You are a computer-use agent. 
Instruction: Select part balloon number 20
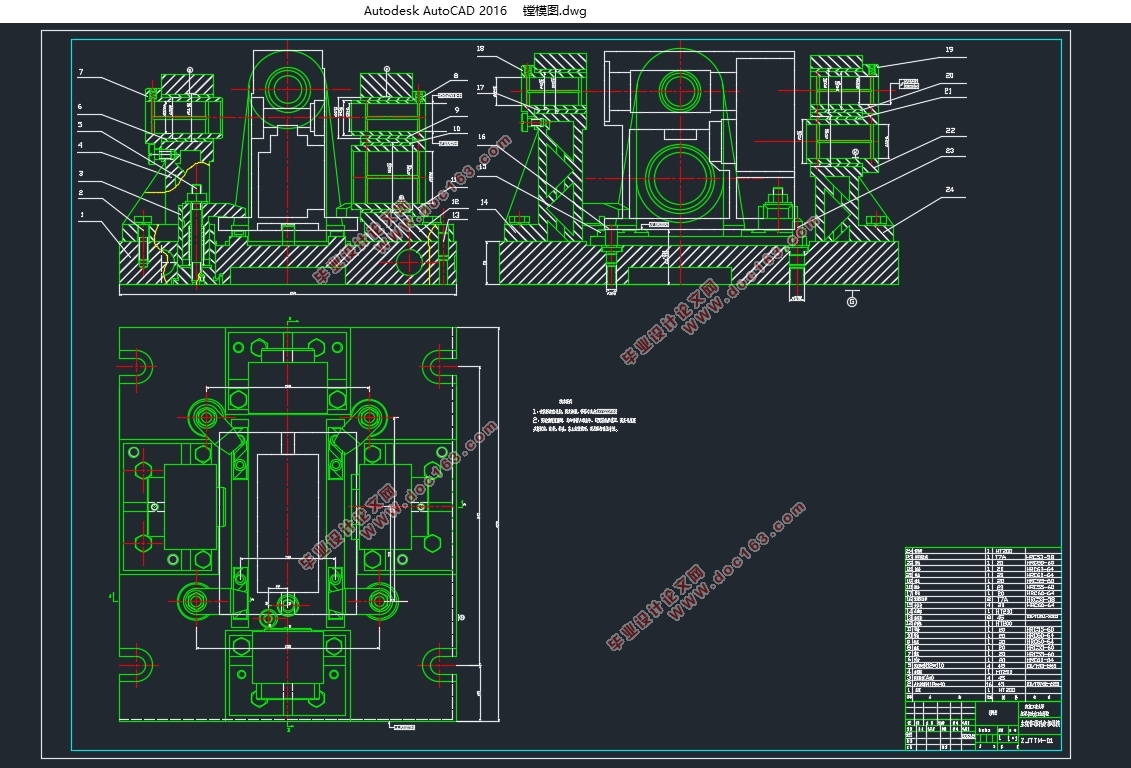click(x=949, y=76)
